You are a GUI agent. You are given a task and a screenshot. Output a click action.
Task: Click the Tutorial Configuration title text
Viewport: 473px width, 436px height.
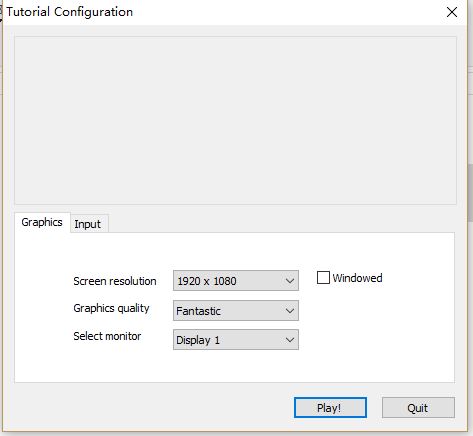pyautogui.click(x=69, y=12)
